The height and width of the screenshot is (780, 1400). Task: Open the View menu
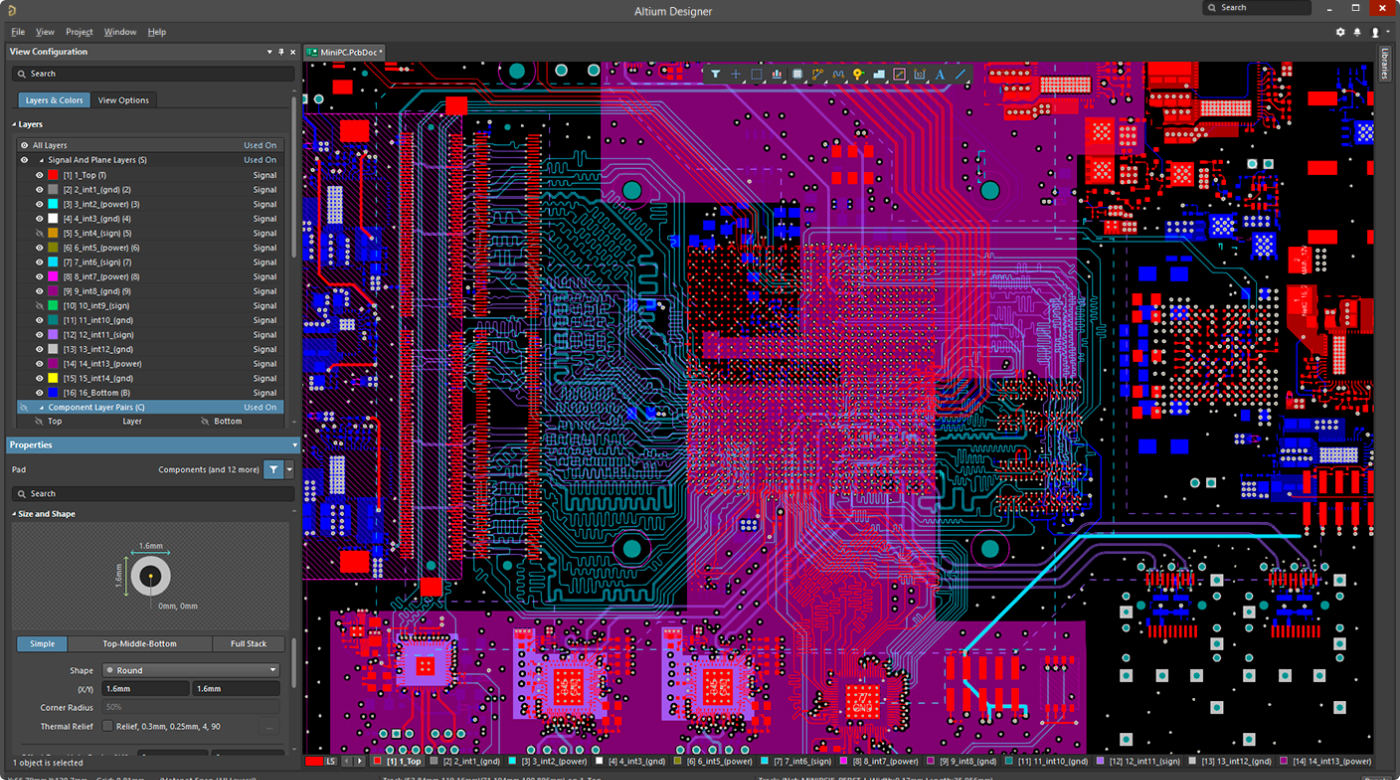point(45,32)
